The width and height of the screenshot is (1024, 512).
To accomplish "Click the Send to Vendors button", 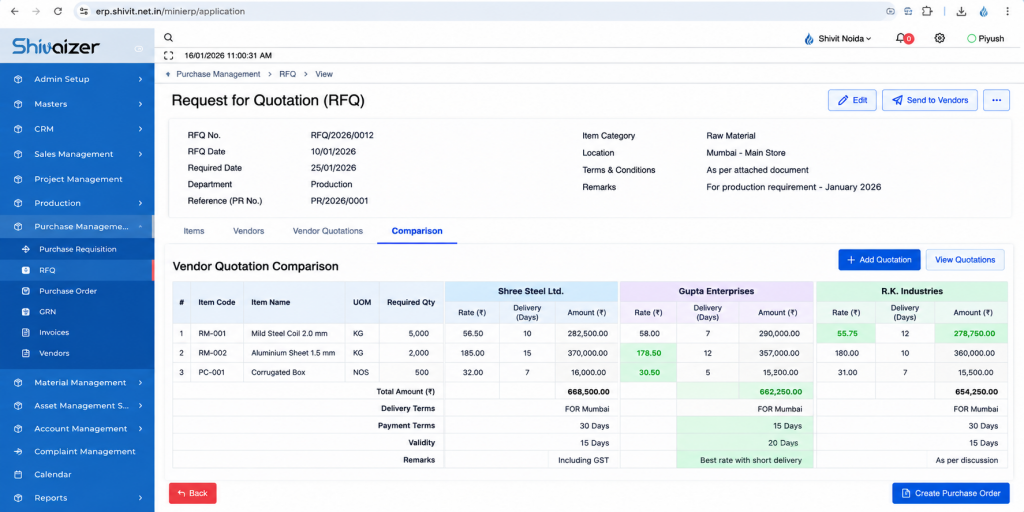I will (x=930, y=101).
